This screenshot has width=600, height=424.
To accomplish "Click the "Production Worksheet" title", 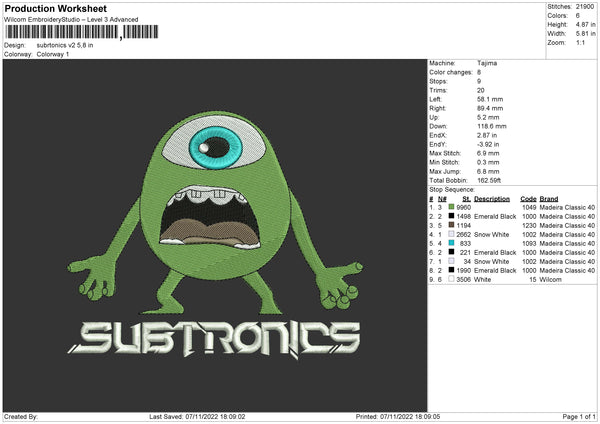I will (55, 8).
